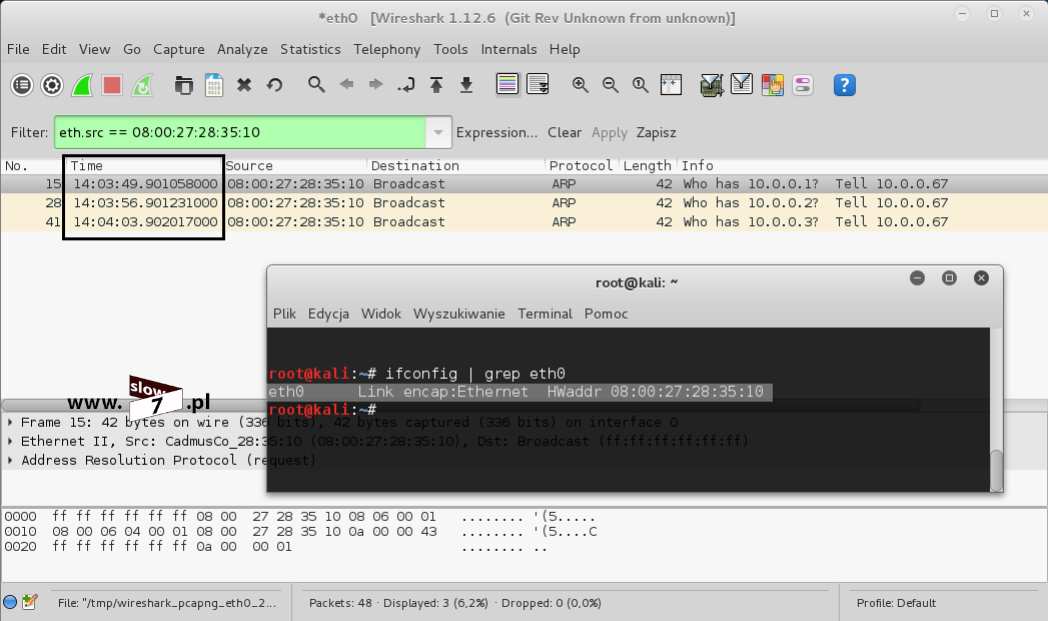1048x621 pixels.
Task: Jump to the first packet
Action: click(x=436, y=85)
